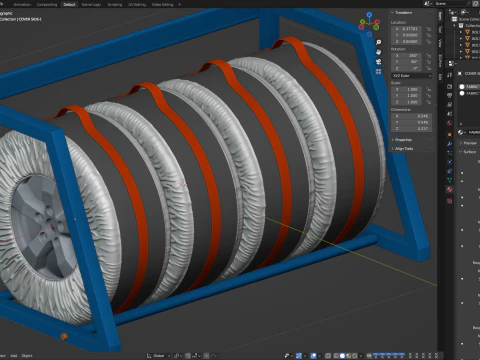Open the Output properties tab
Screen dimensions: 480x360
[x=450, y=95]
